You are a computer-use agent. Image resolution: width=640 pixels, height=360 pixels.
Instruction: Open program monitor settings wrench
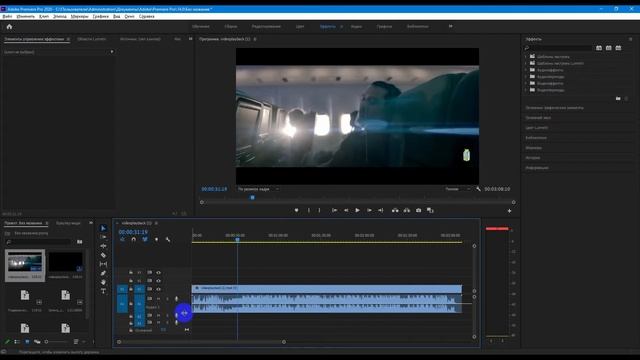pos(478,189)
